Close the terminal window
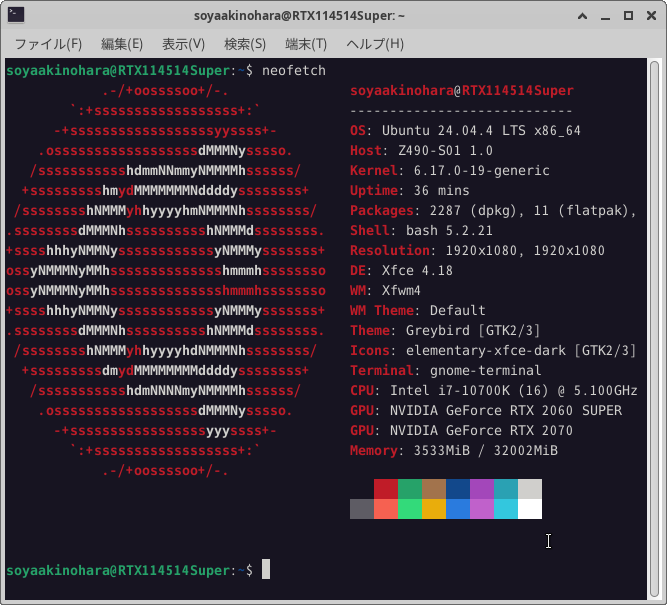The image size is (667, 605). [651, 16]
